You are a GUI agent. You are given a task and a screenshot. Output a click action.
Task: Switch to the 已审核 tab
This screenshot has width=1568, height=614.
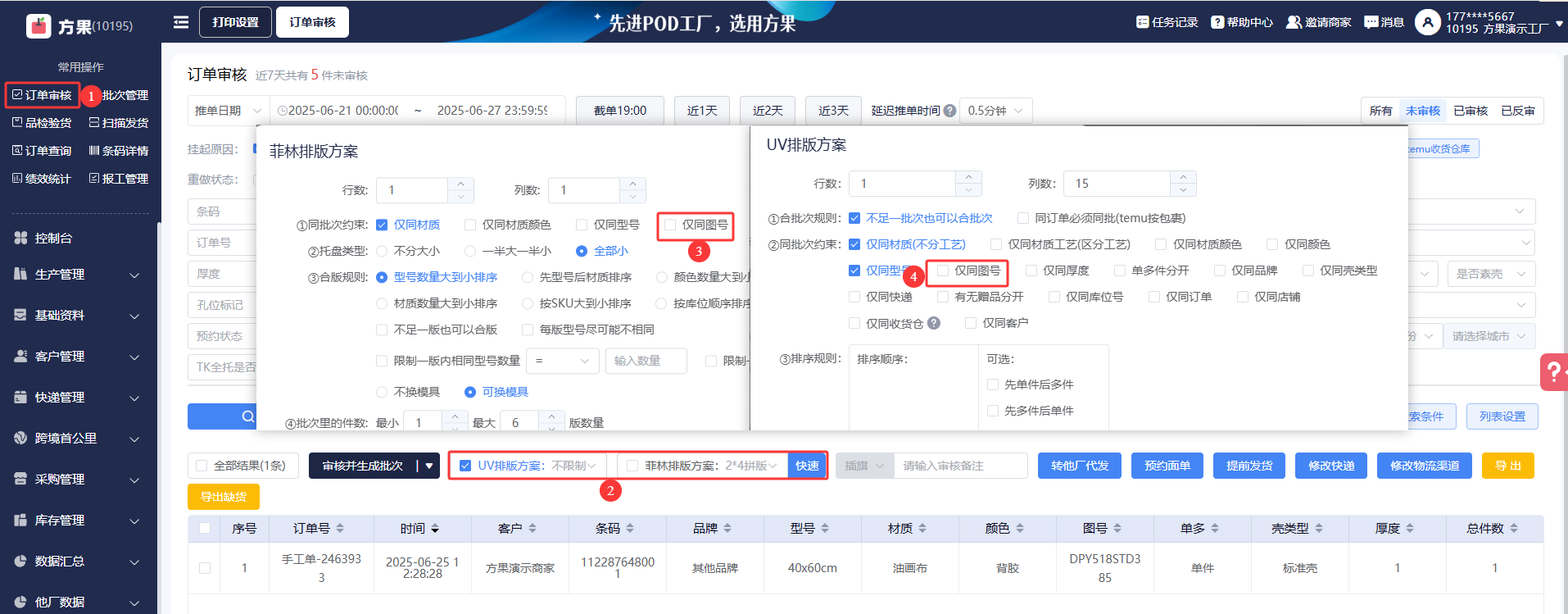pyautogui.click(x=1470, y=111)
